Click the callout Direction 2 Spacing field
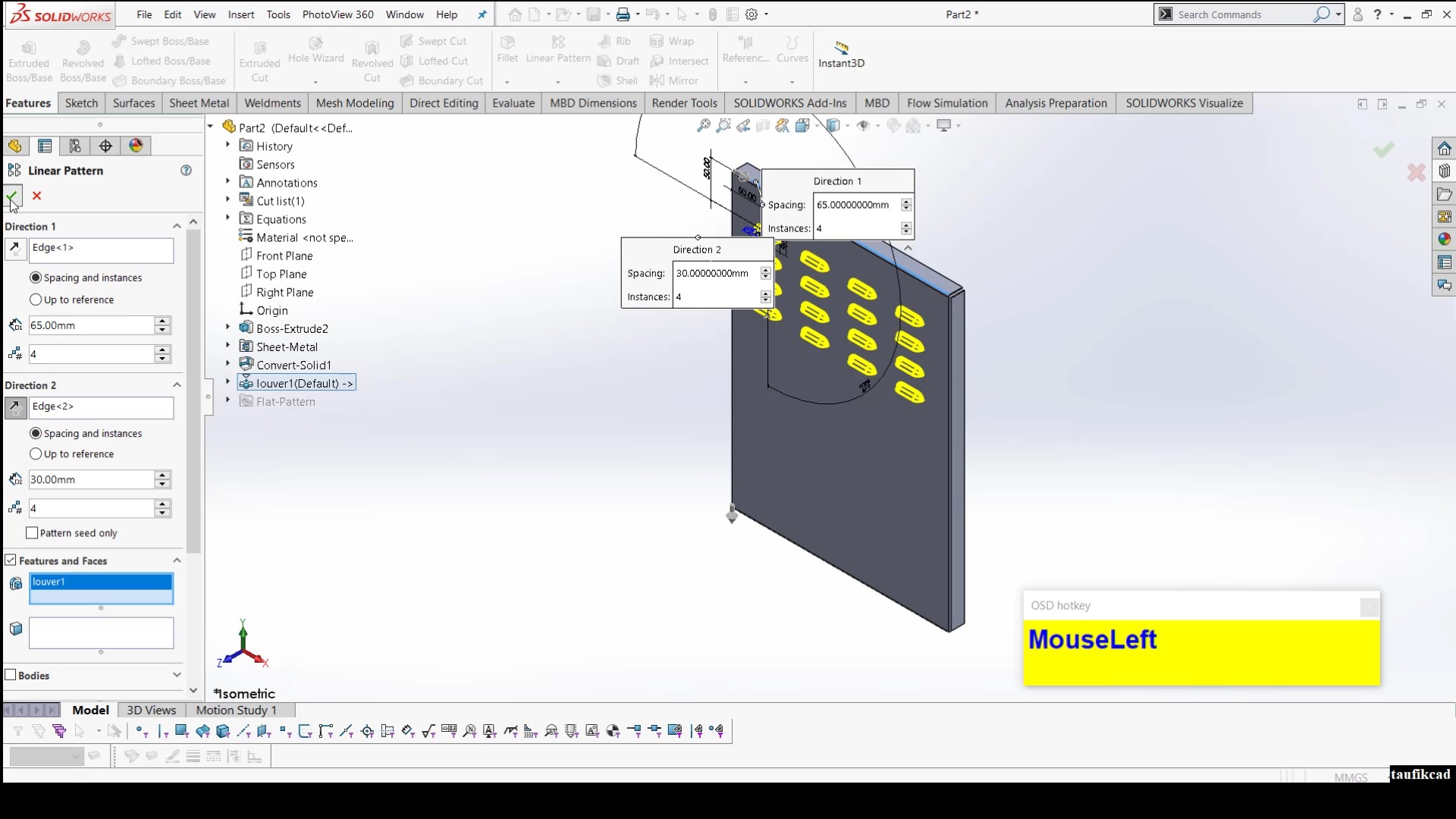Screen dimensions: 1456x819 [x=717, y=273]
